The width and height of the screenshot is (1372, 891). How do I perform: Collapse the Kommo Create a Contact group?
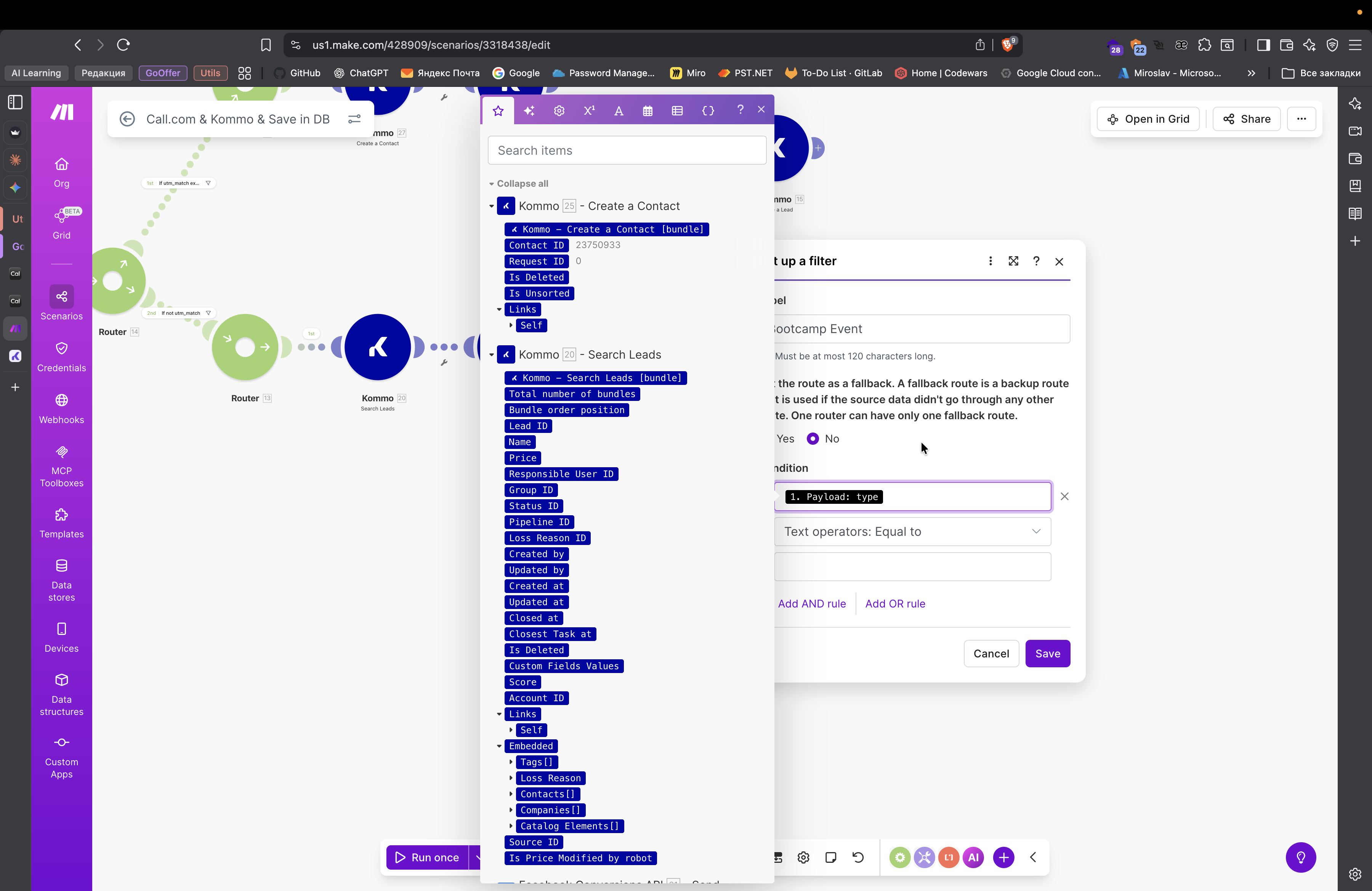[x=492, y=206]
